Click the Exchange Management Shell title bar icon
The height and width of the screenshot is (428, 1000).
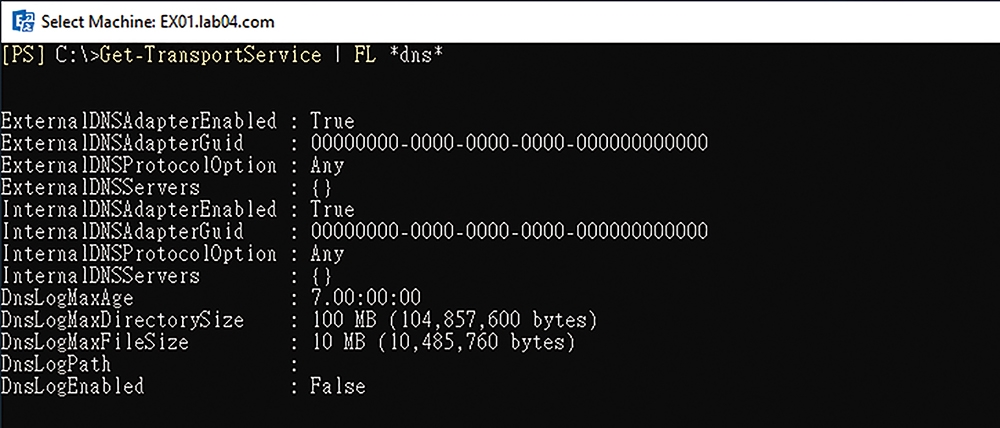[24, 22]
